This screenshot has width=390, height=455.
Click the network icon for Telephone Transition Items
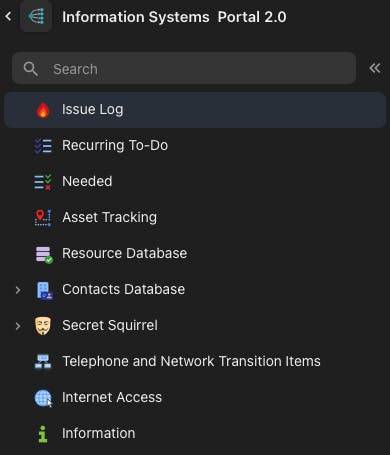[43, 362]
